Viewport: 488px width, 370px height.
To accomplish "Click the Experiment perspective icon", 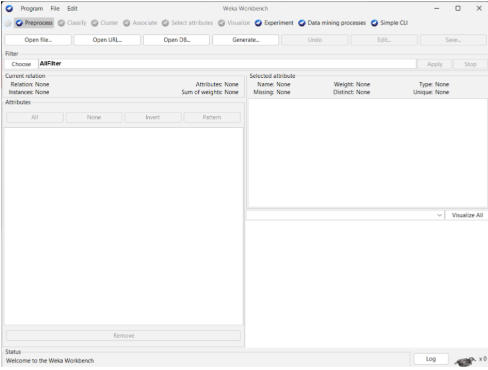I will pos(258,23).
